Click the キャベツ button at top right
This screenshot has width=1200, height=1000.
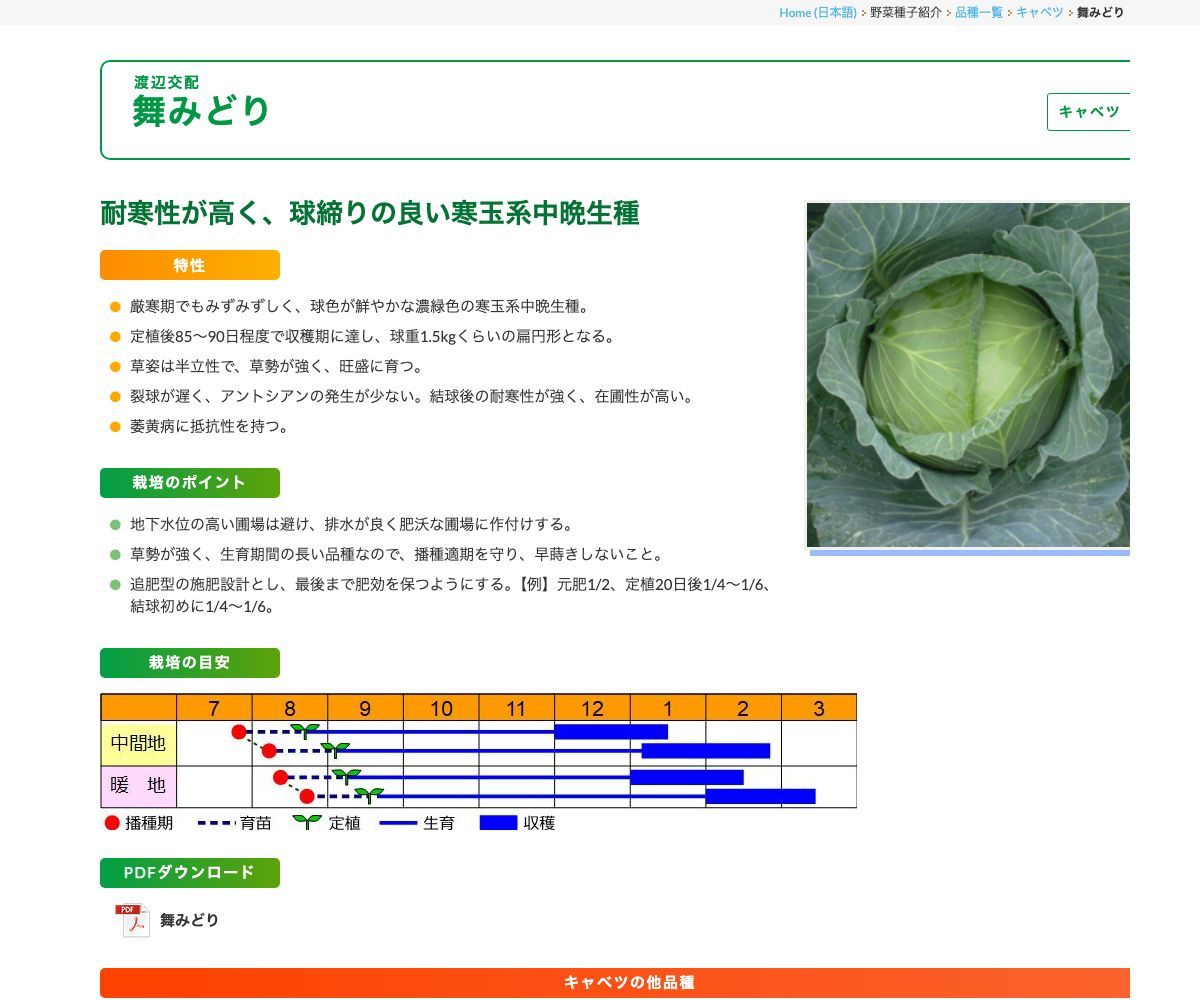click(1088, 112)
